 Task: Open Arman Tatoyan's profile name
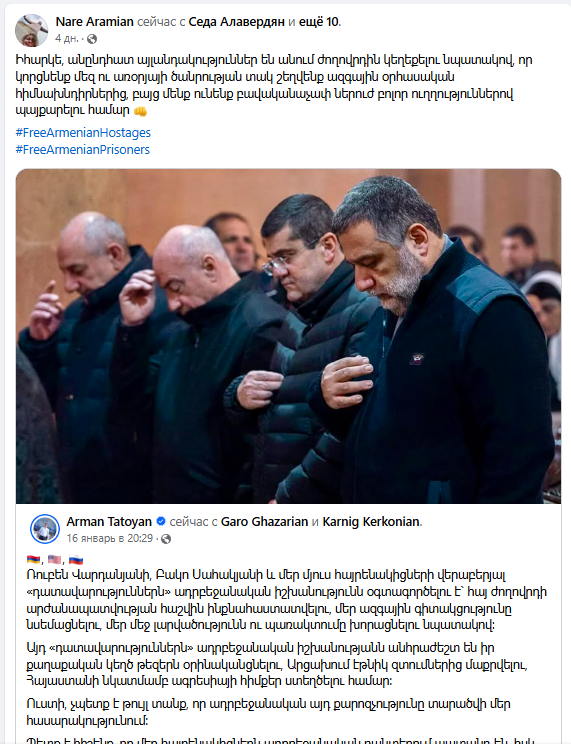pos(109,521)
